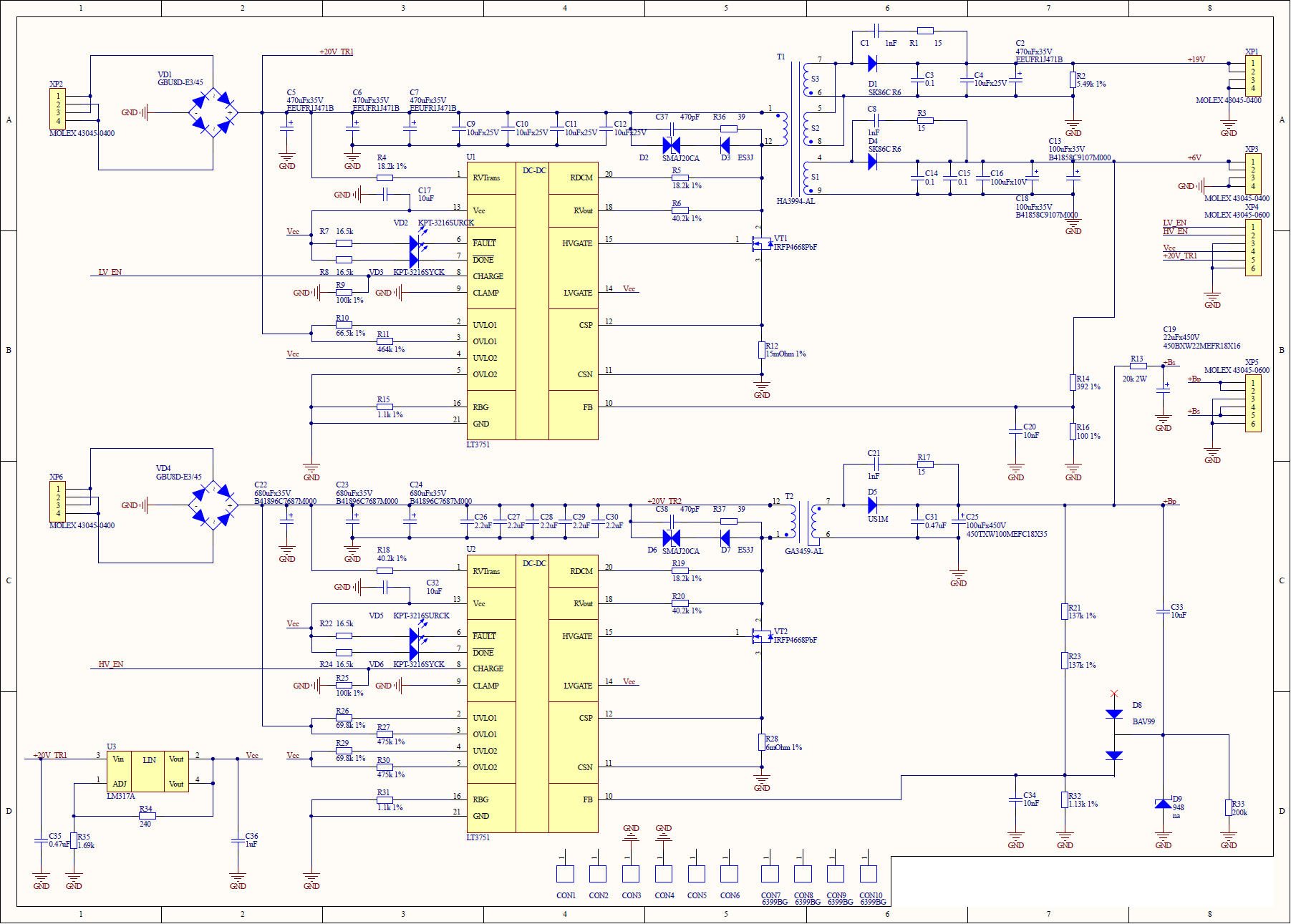Select the GA3459-AL part text
The image size is (1291, 924).
click(803, 551)
